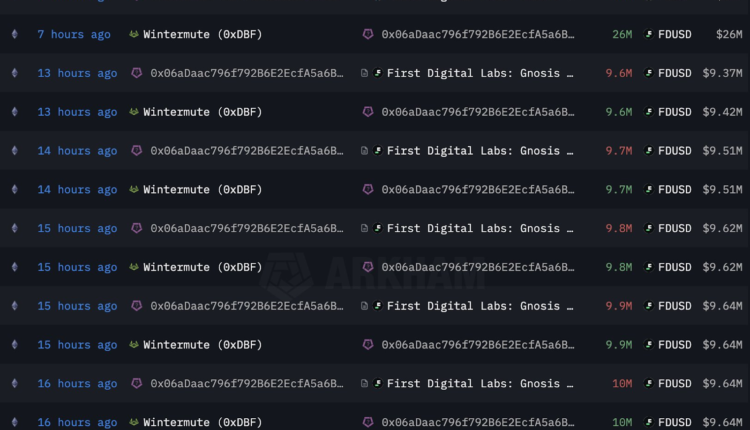Click the Wintermute logo in the 26M transfer row
Screen dimensions: 750x430
(135, 34)
